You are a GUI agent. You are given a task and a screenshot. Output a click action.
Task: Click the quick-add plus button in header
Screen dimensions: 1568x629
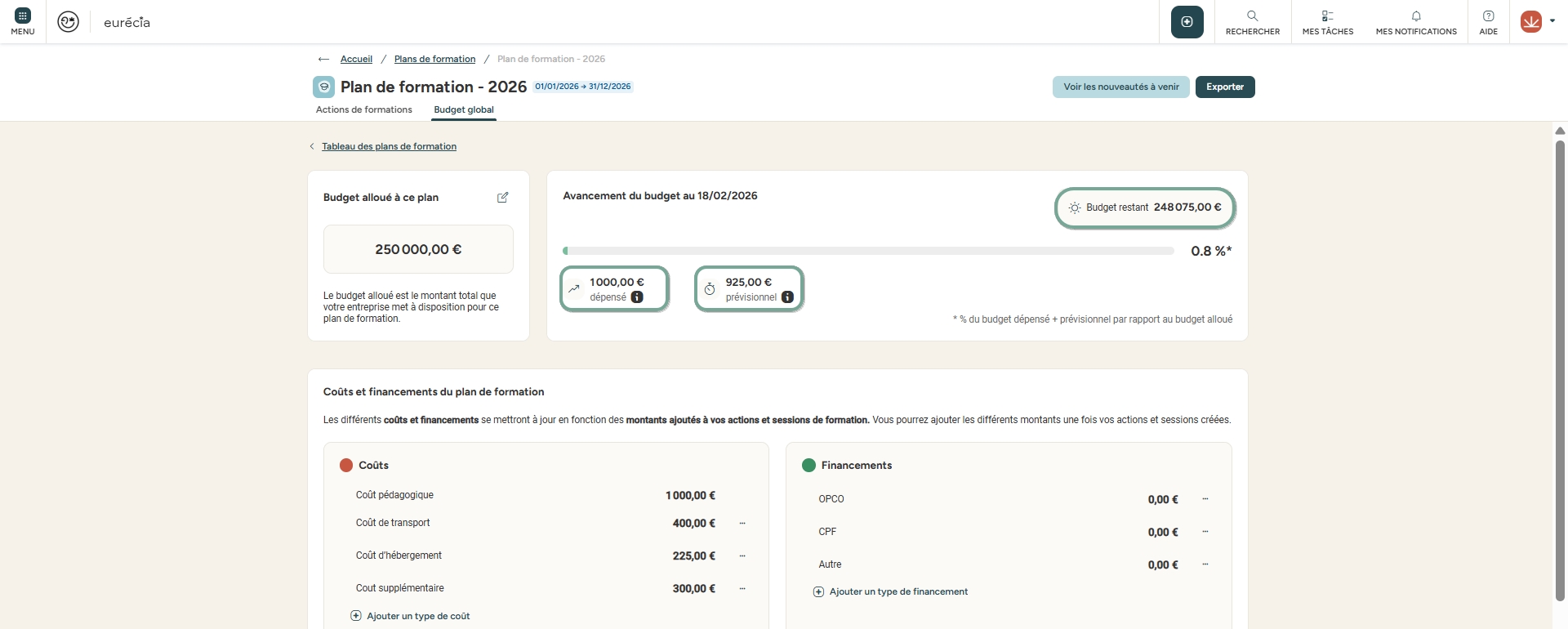click(1187, 22)
